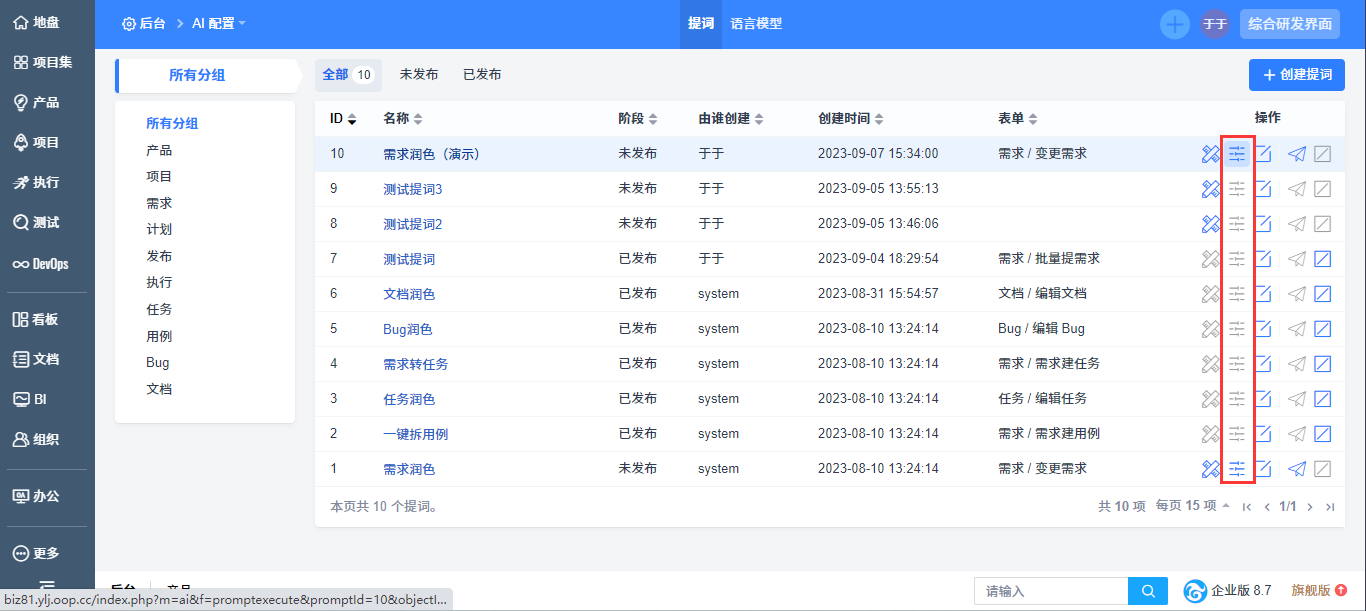Click the 创建提词 button
This screenshot has width=1366, height=611.
pyautogui.click(x=1296, y=75)
